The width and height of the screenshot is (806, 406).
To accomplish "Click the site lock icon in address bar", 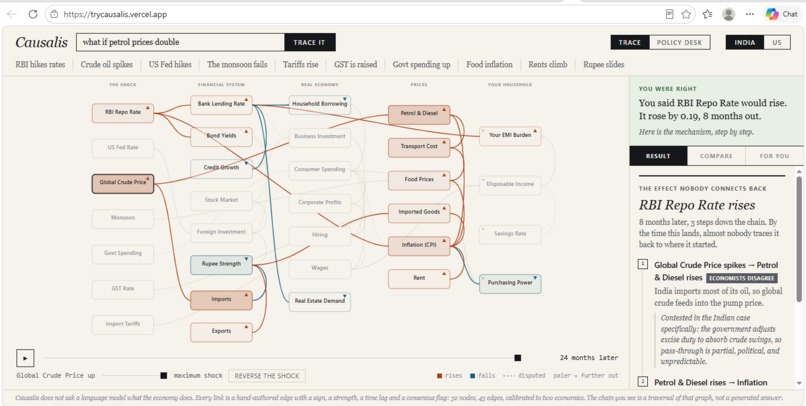I will click(55, 14).
